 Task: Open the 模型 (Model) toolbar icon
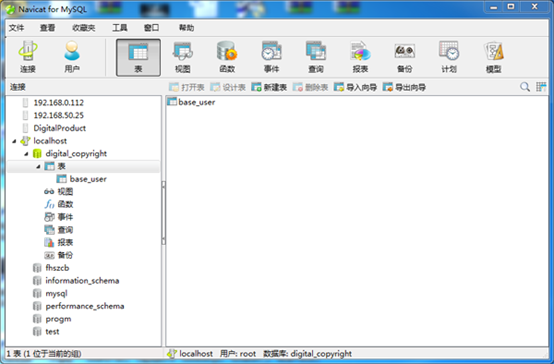click(494, 57)
